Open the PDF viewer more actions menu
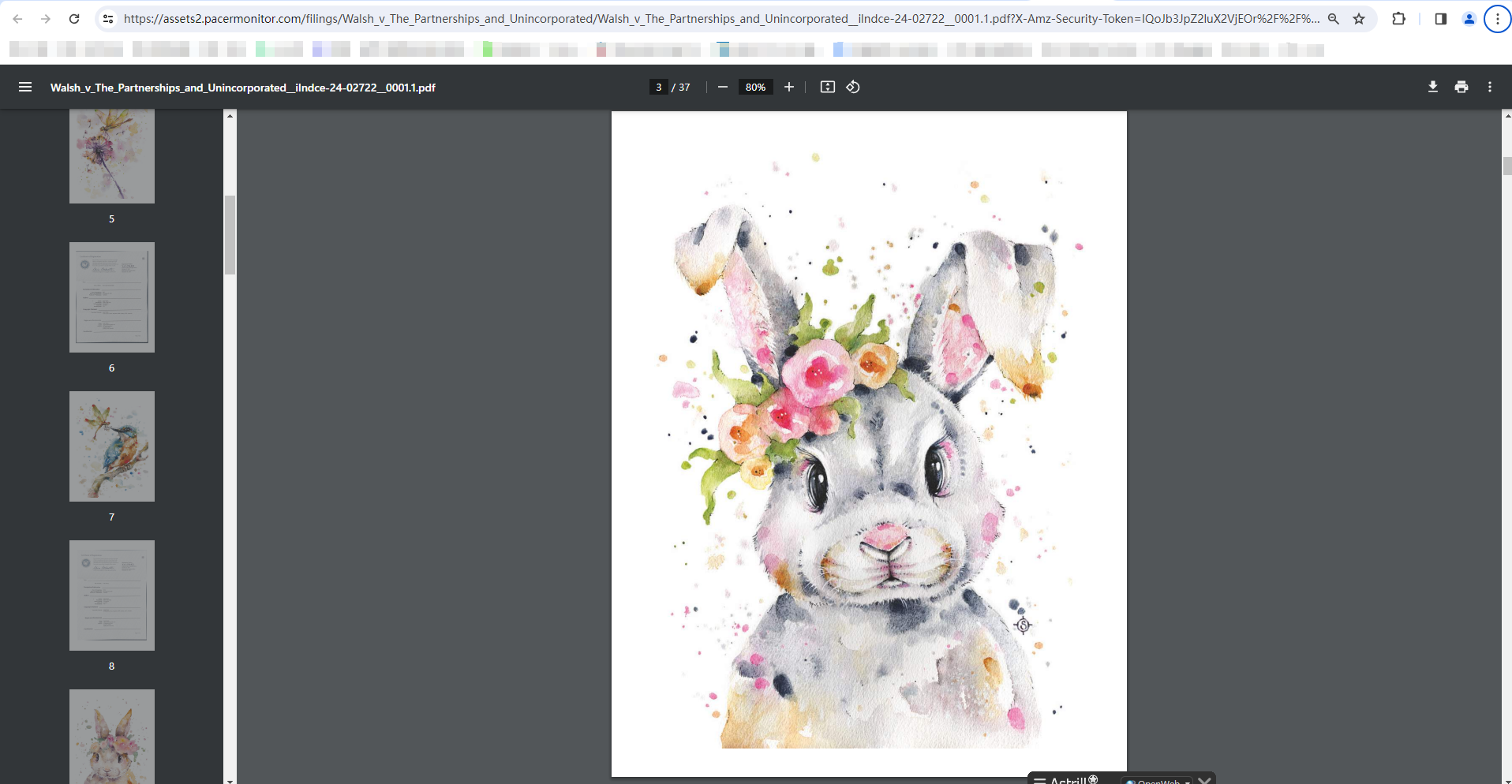Viewport: 1512px width, 784px height. click(x=1489, y=87)
